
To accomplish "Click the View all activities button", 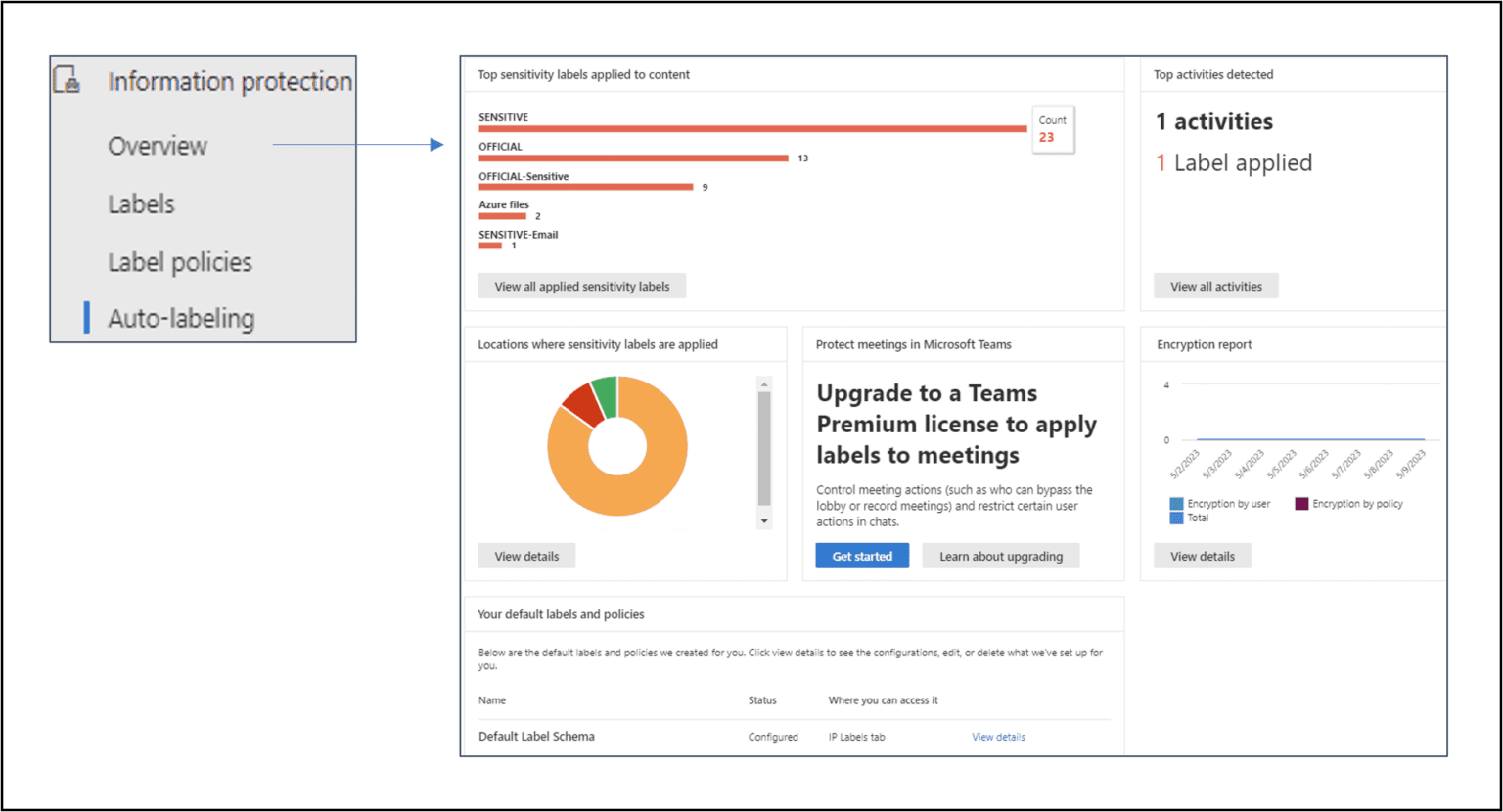I will click(x=1215, y=286).
